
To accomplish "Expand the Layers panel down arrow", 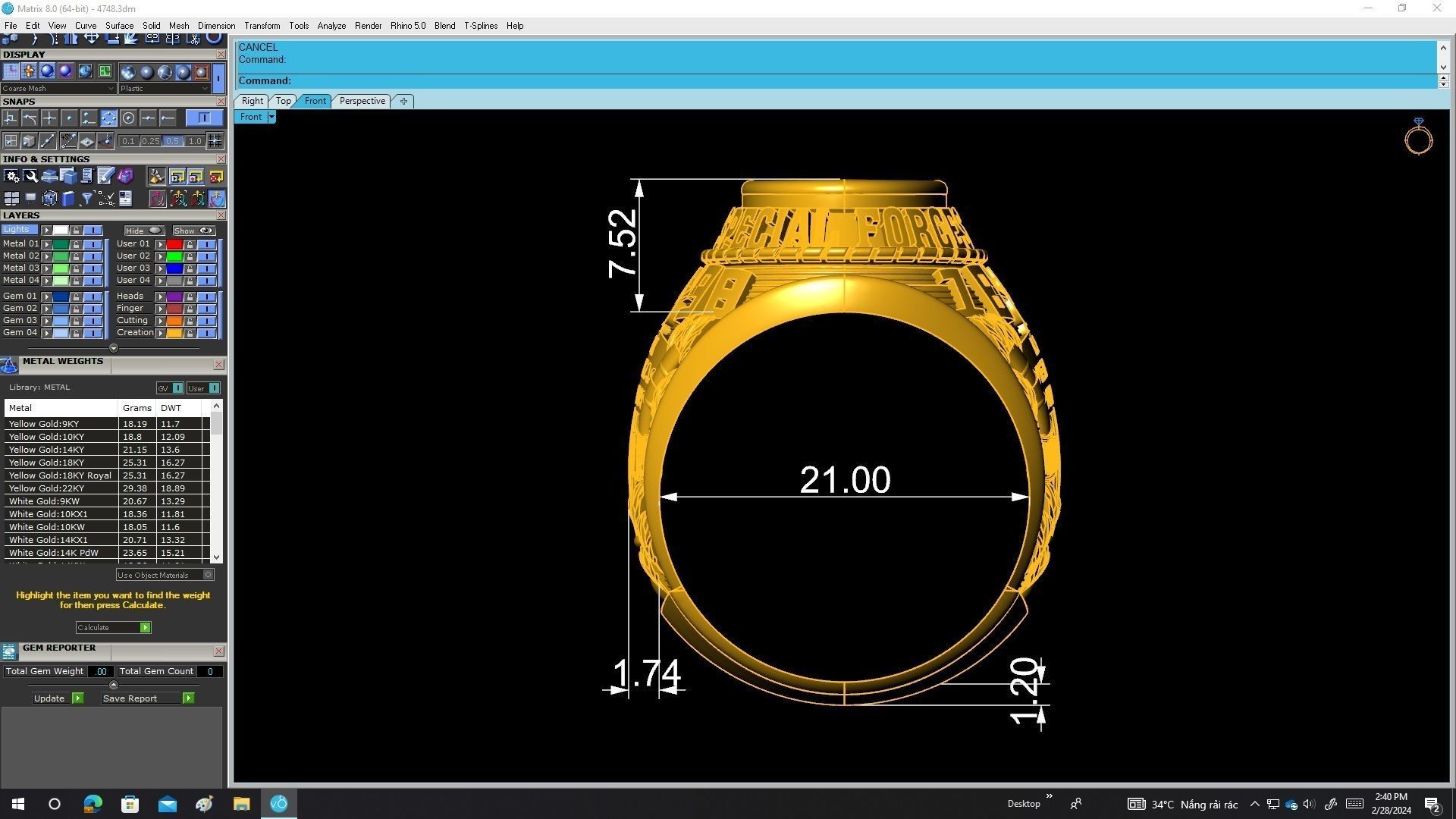I will [114, 348].
